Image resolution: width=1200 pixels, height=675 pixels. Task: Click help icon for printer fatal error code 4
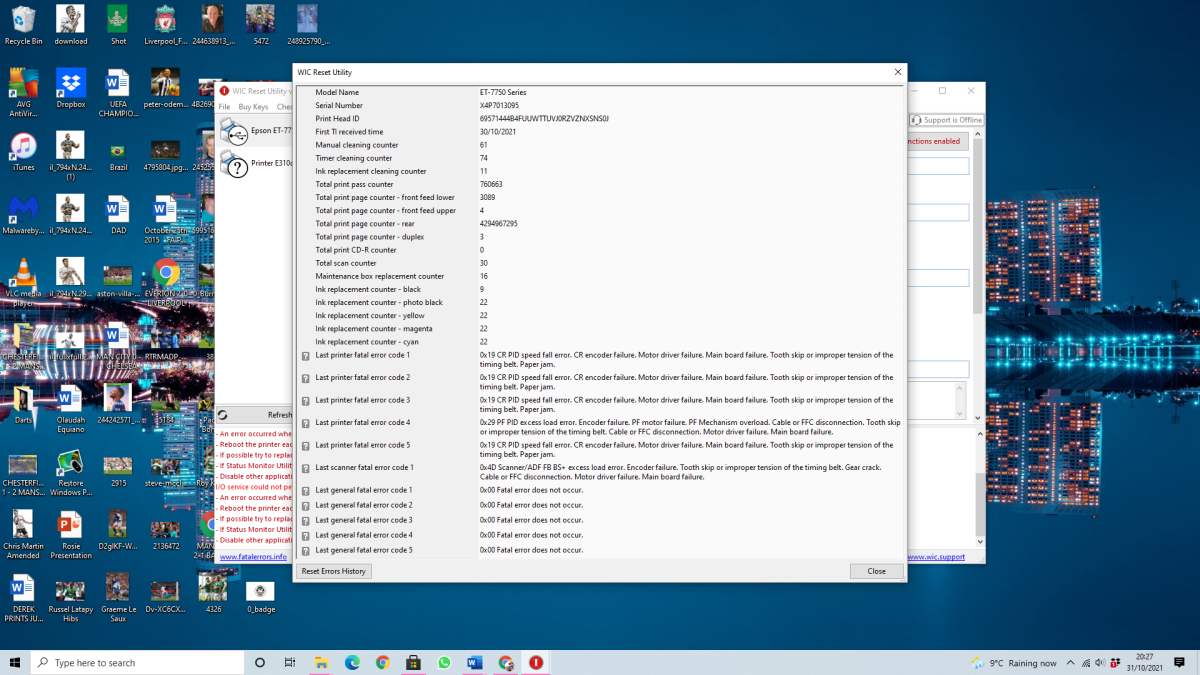tap(306, 423)
